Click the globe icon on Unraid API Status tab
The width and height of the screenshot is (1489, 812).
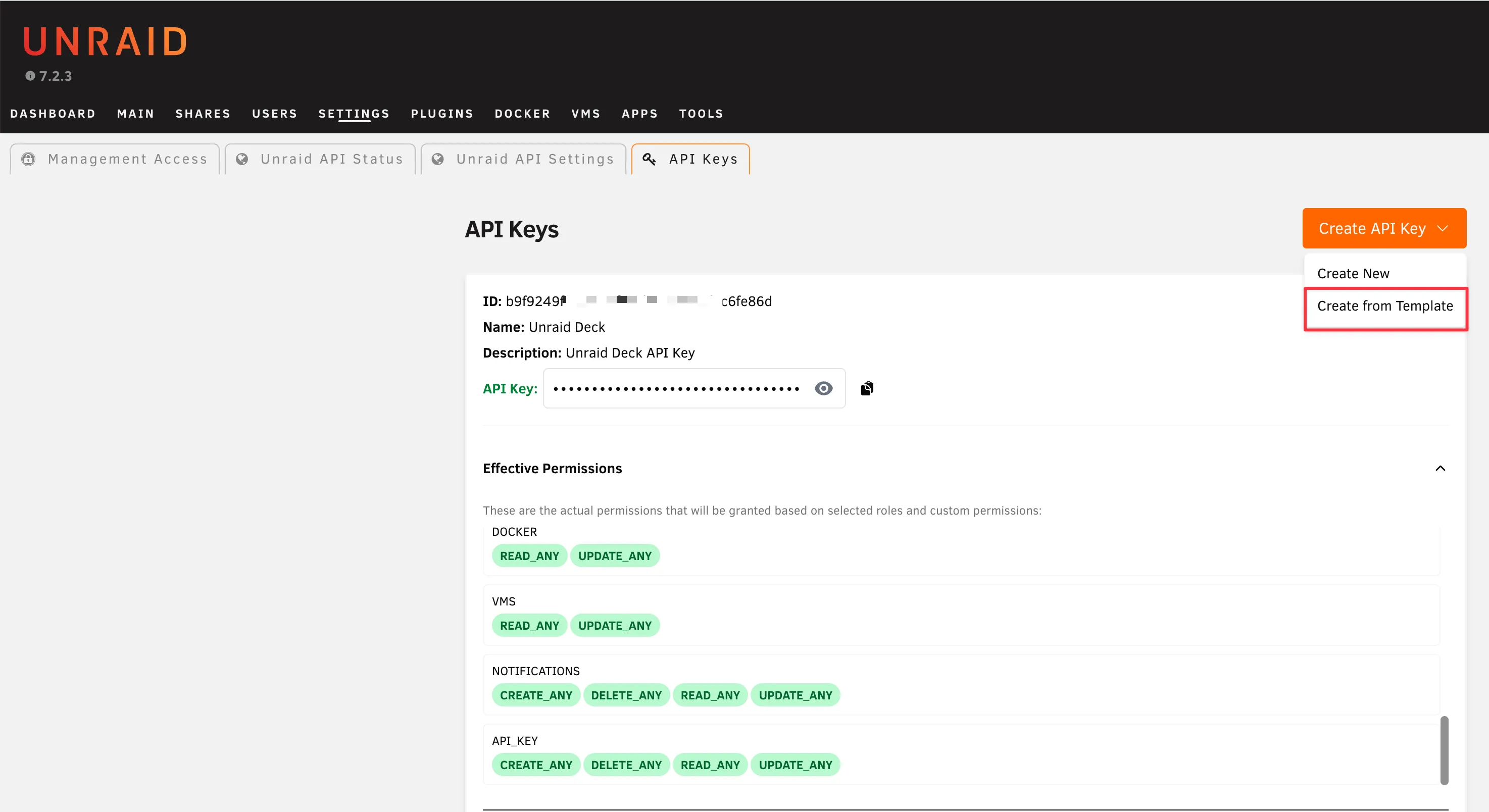click(242, 159)
